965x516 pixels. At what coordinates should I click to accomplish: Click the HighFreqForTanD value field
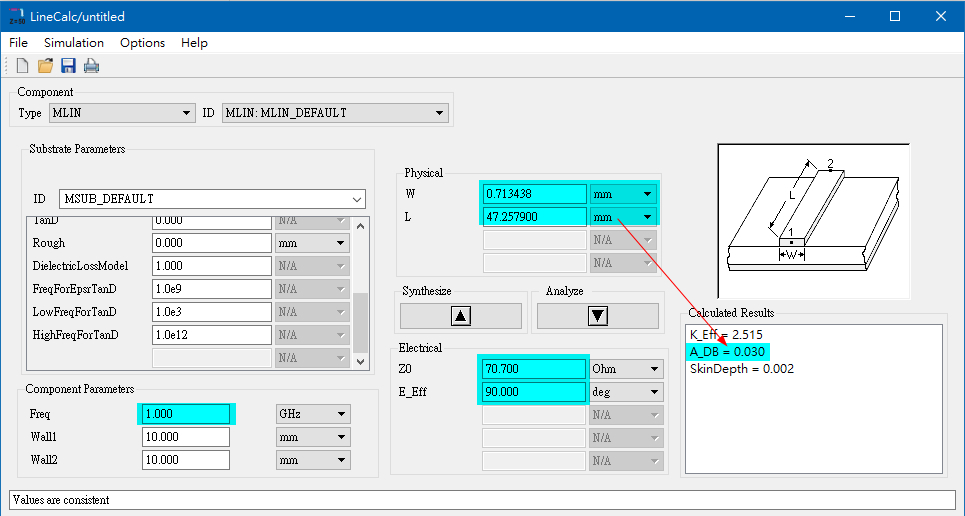(212, 335)
